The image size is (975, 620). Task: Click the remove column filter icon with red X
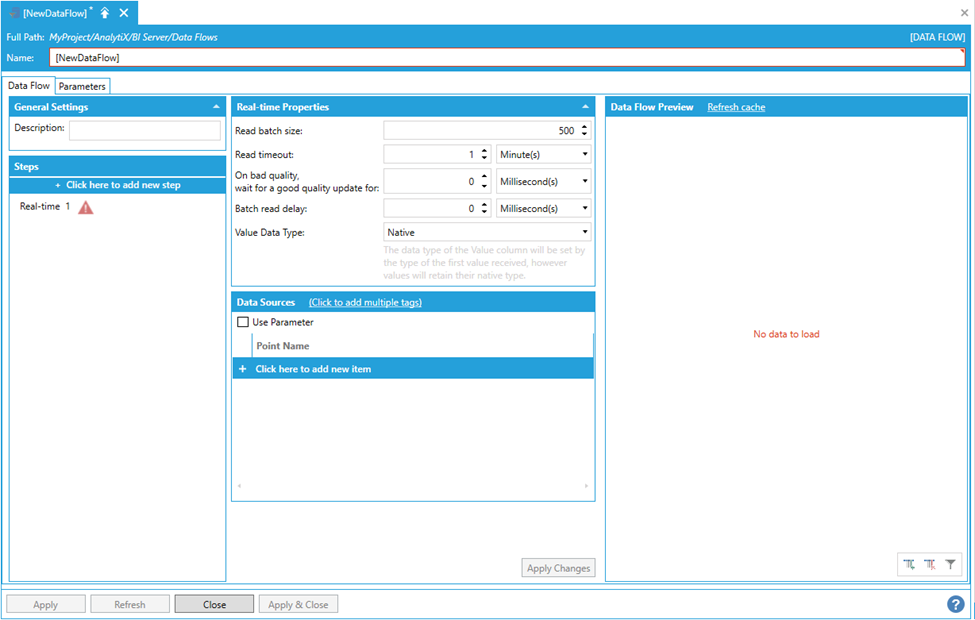click(930, 564)
